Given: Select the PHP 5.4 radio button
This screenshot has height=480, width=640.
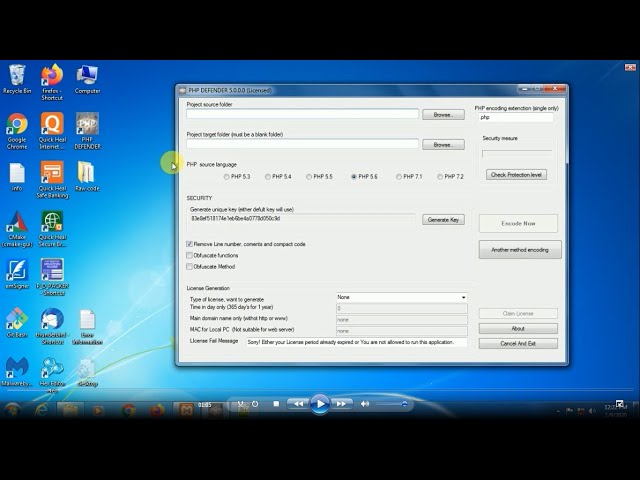Looking at the screenshot, I should [x=268, y=177].
